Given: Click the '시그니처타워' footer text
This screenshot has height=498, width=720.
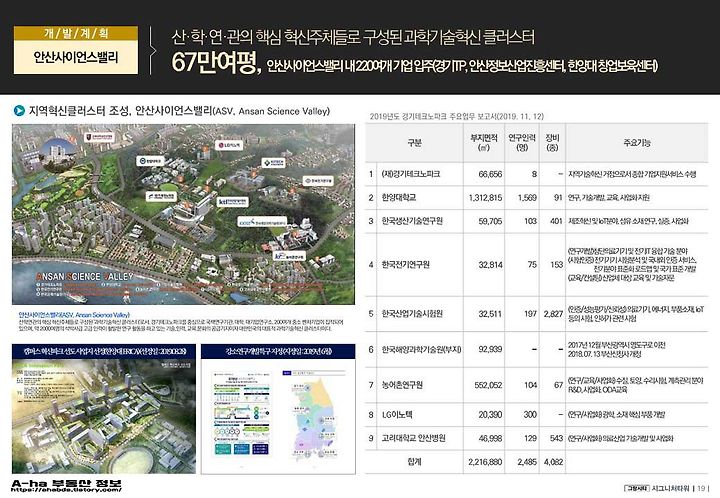Looking at the screenshot, I should pos(671,488).
